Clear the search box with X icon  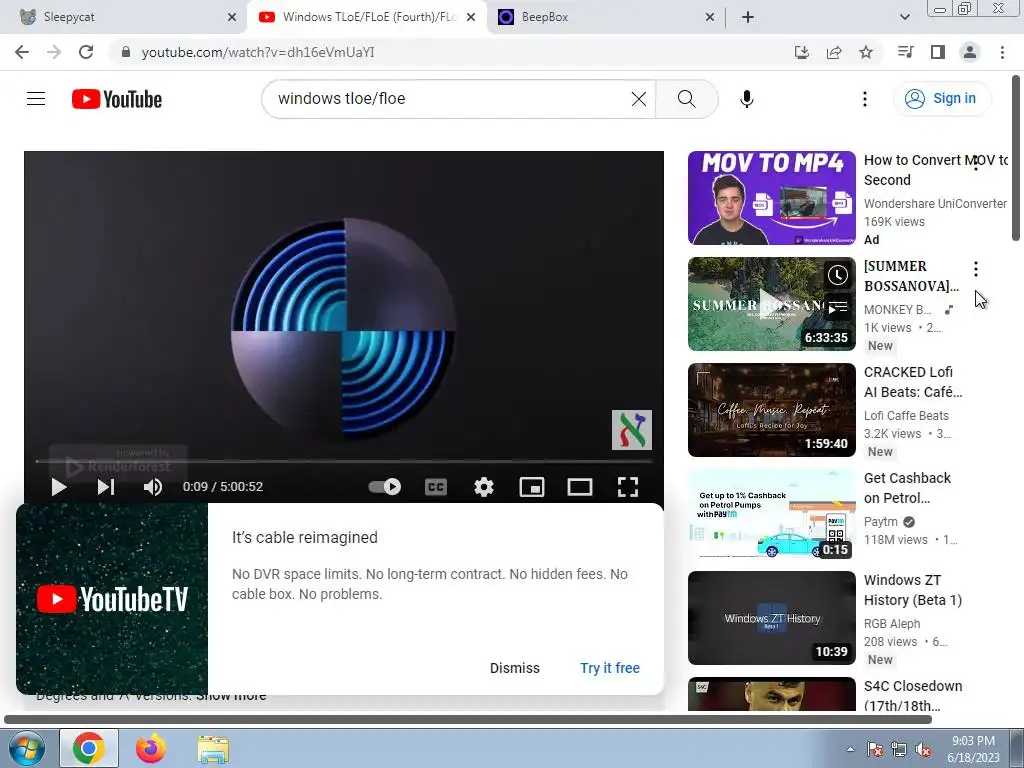639,99
